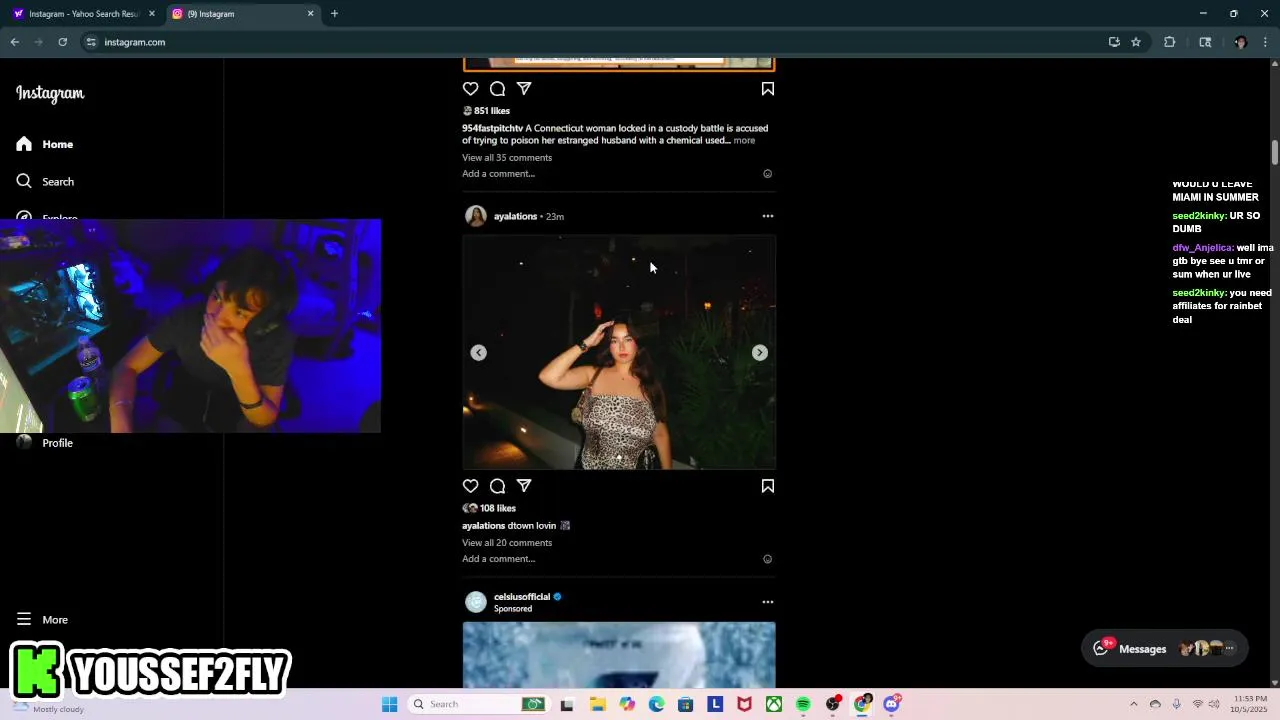Open Discord from taskbar
Screen dimensions: 1280x720
(892, 704)
